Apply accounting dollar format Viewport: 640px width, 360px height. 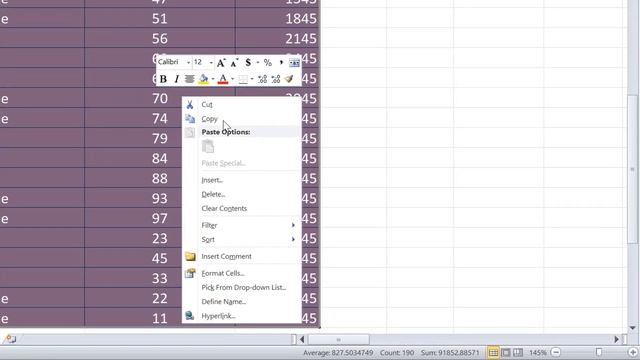click(248, 63)
